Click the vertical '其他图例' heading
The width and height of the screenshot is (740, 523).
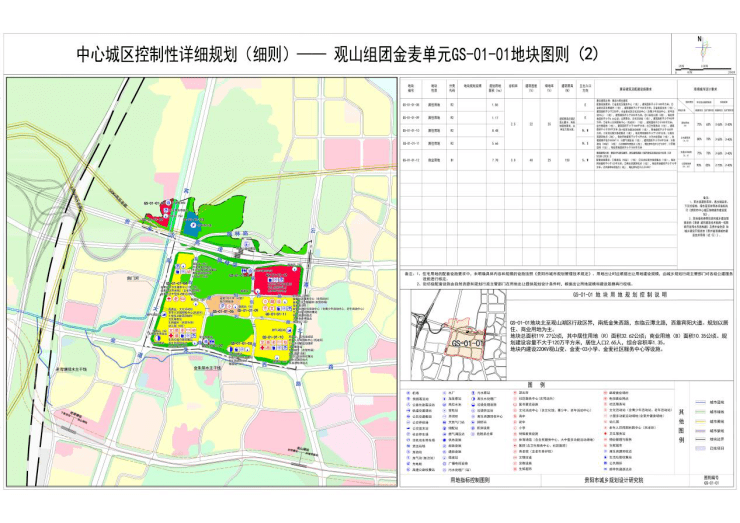coord(681,425)
